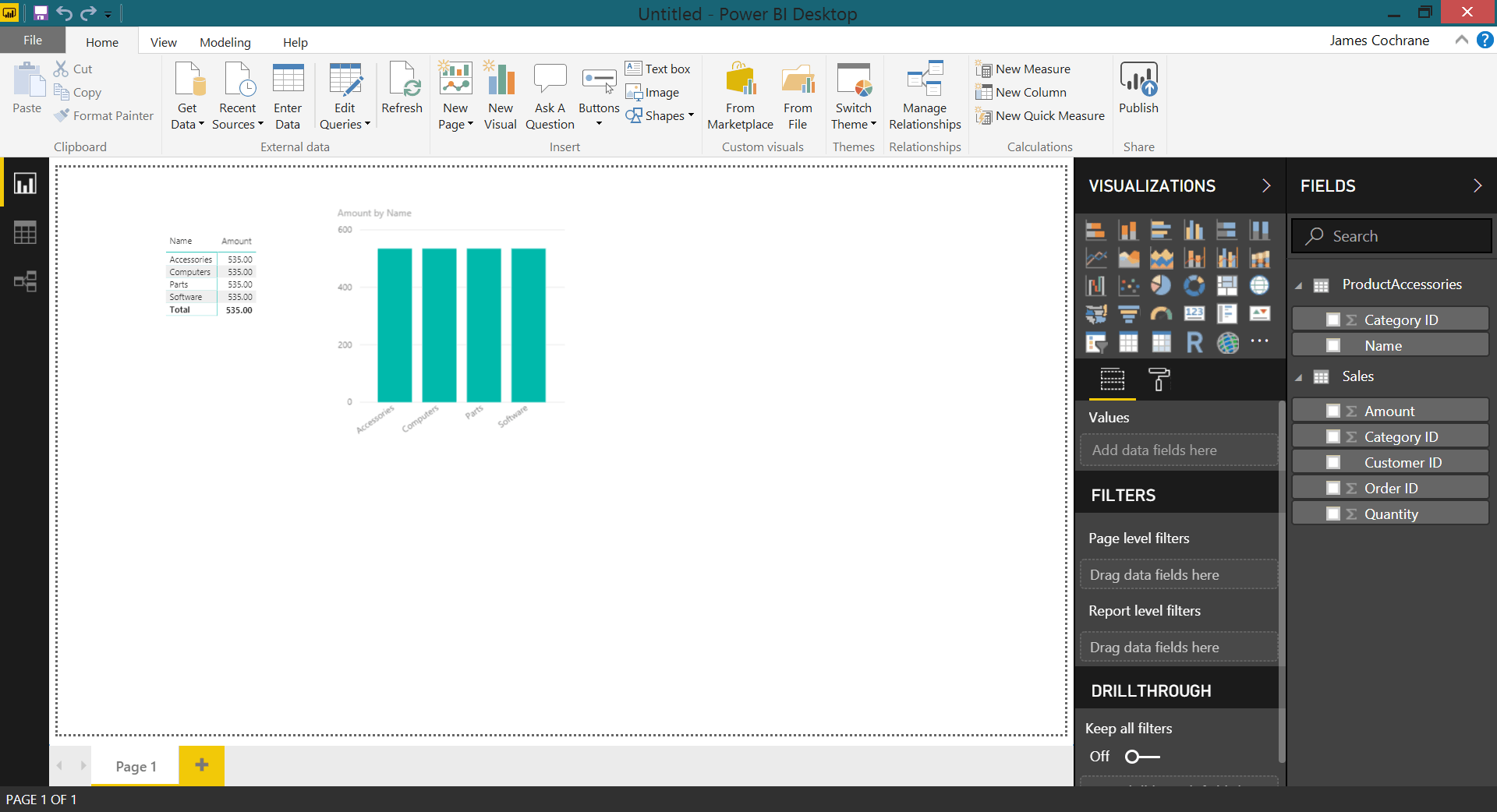
Task: Select the area chart visualization
Action: pyautogui.click(x=1128, y=258)
